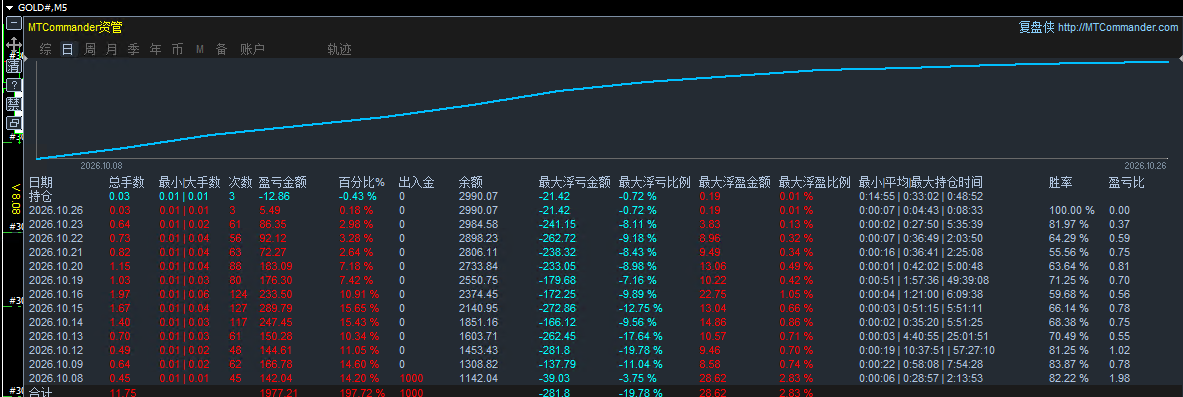Switch to the 年 yearly tab
Screen dimensions: 1183x397
click(x=155, y=49)
